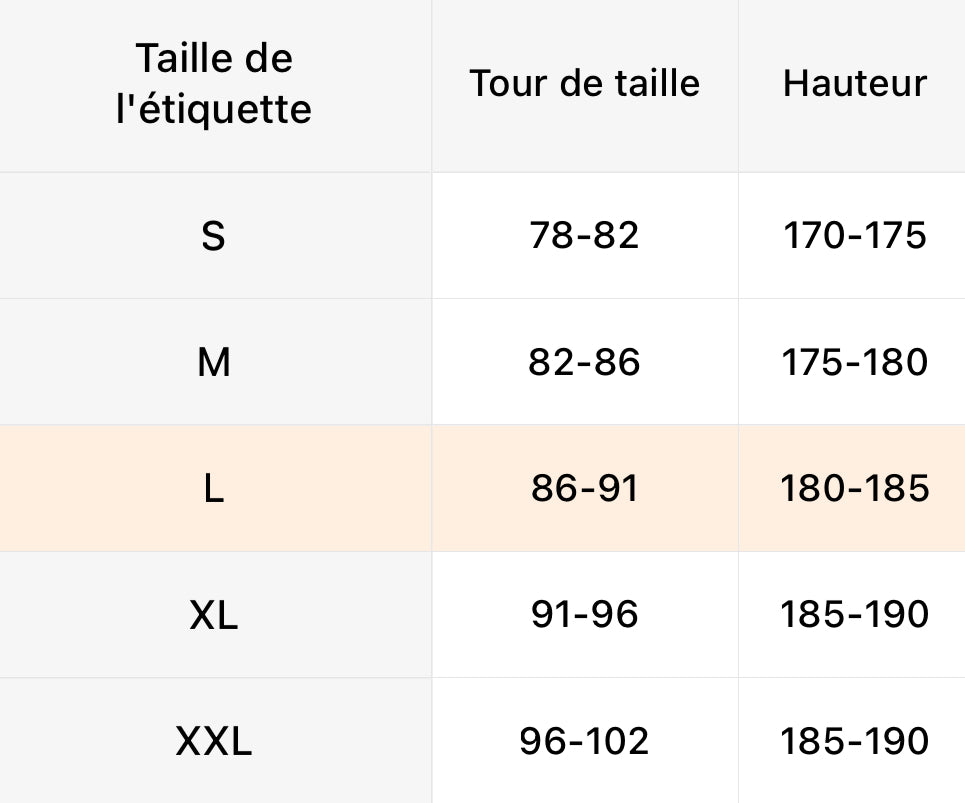This screenshot has height=803, width=965.
Task: Select the XXL size label cell
Action: tap(214, 742)
